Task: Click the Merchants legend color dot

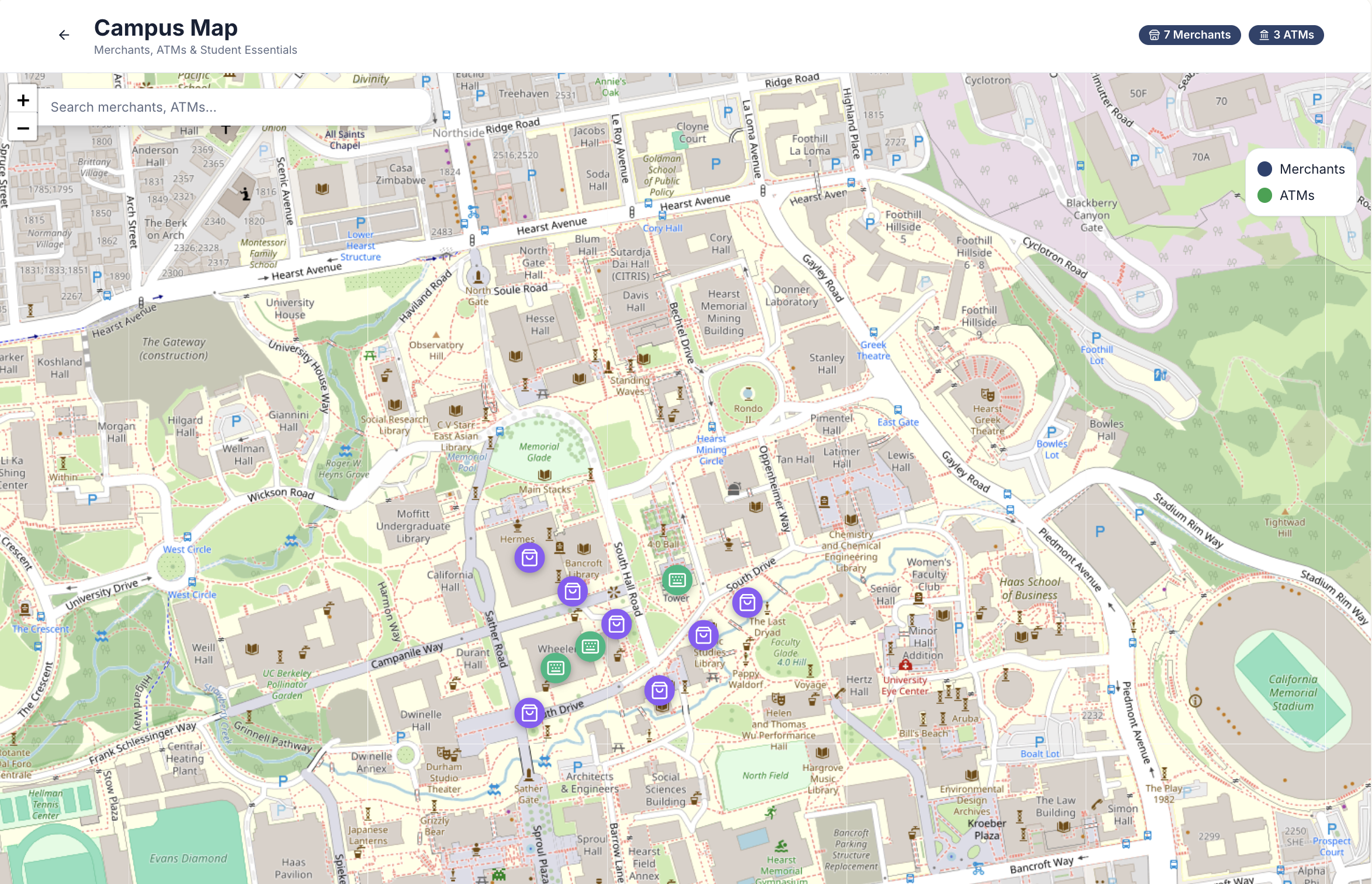Action: click(1264, 169)
